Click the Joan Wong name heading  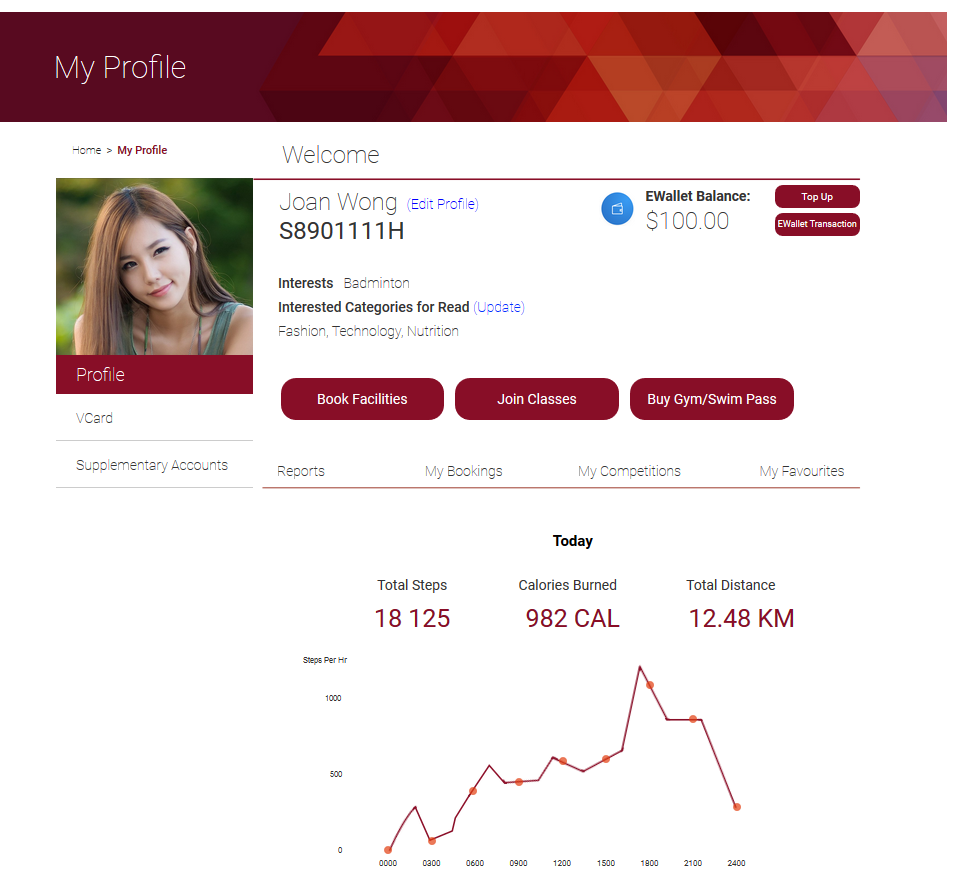(338, 202)
